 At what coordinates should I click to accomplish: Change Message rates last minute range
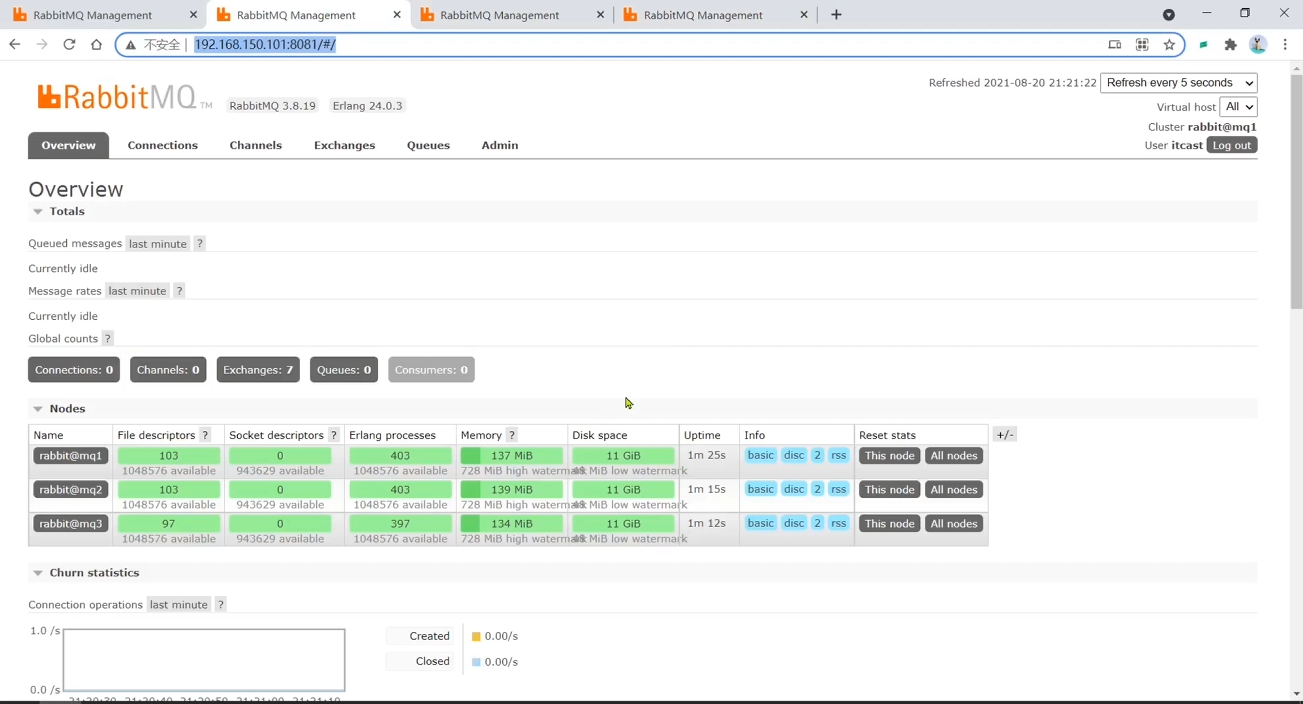tap(137, 291)
